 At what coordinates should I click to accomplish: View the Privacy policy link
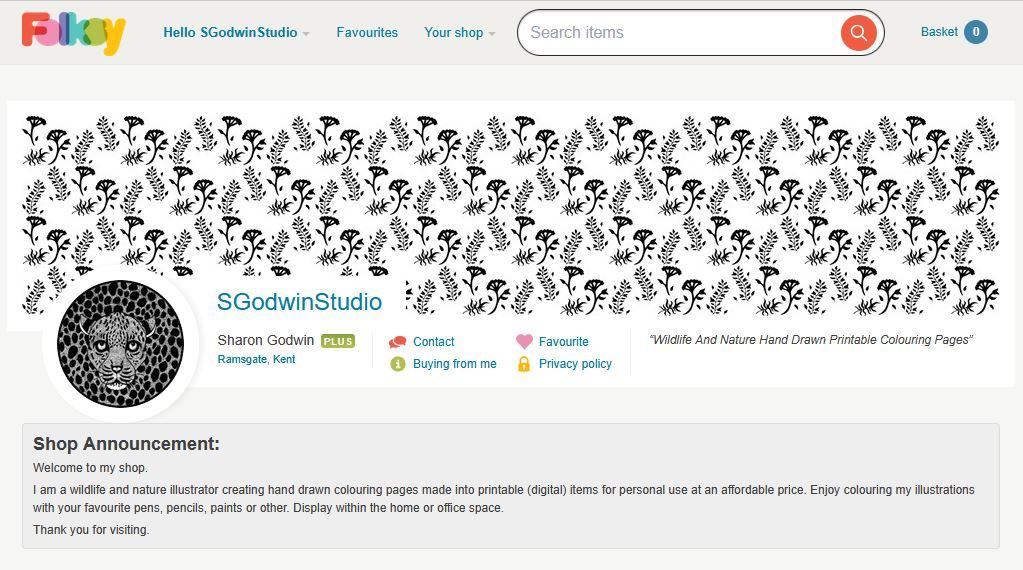coord(575,364)
